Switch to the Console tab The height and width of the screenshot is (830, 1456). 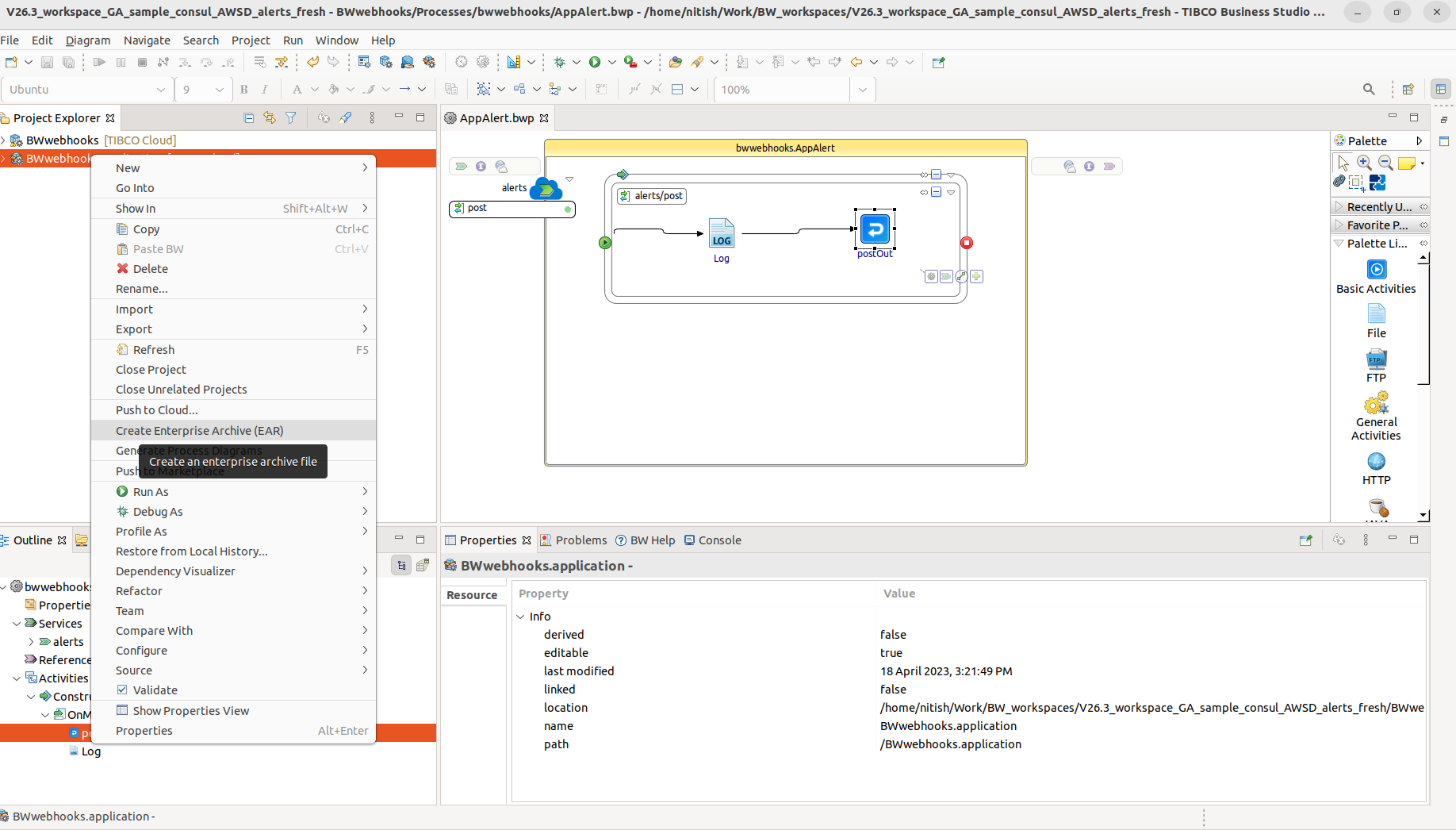(x=712, y=540)
